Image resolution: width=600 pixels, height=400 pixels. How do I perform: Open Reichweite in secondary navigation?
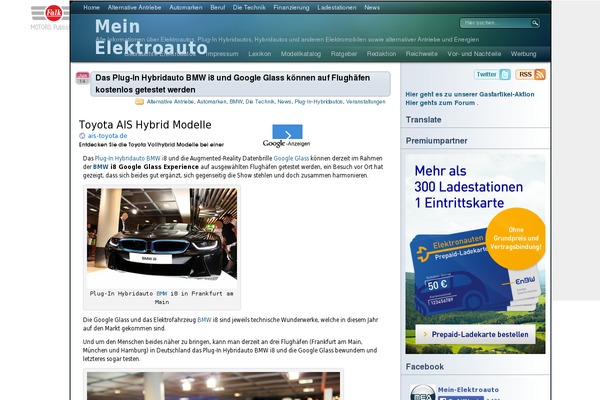(x=422, y=54)
